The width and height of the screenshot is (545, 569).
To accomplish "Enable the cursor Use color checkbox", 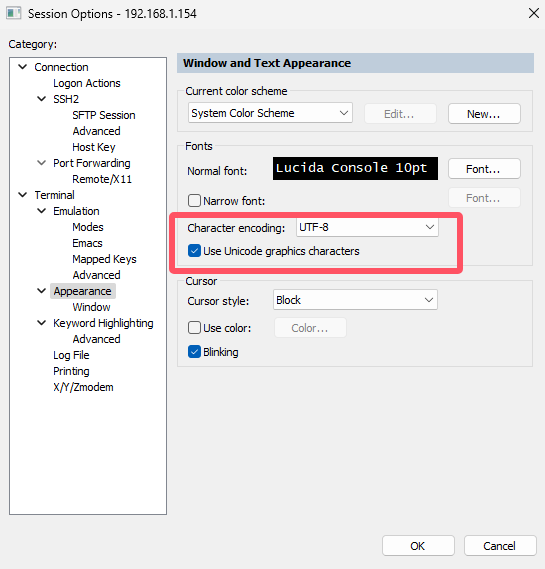I will [194, 328].
